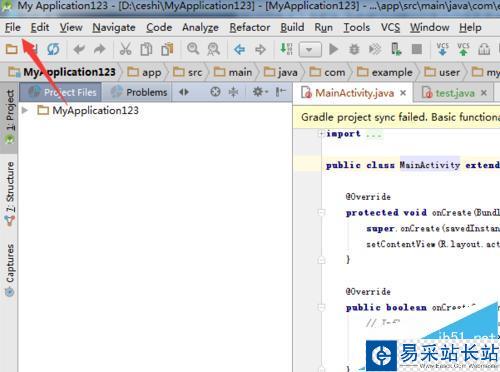Image resolution: width=500 pixels, height=372 pixels.
Task: Open the File menu
Action: click(13, 27)
